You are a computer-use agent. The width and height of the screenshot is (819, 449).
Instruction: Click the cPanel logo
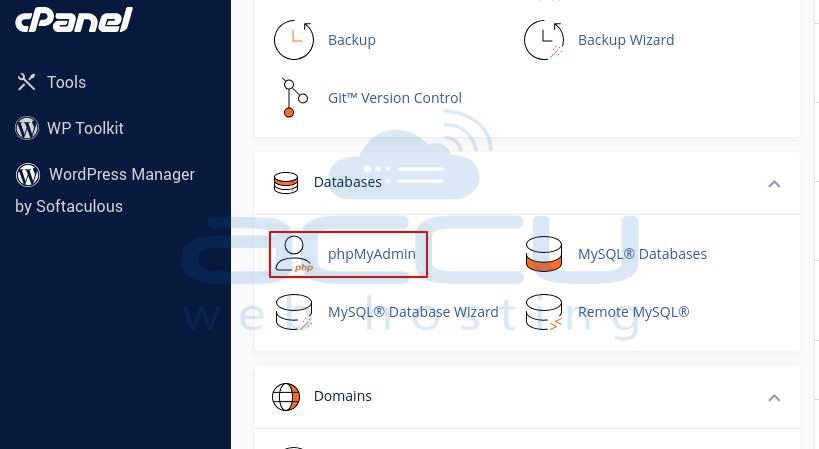[74, 20]
